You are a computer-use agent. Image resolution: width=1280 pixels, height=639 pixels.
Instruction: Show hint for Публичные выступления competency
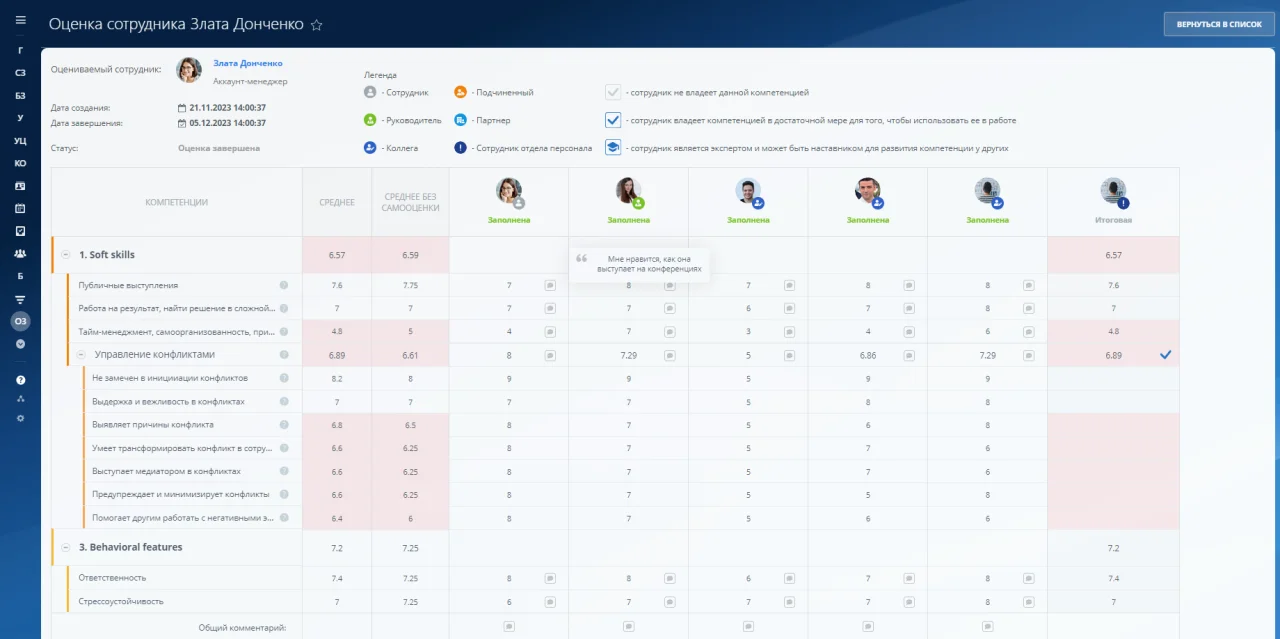click(x=284, y=285)
